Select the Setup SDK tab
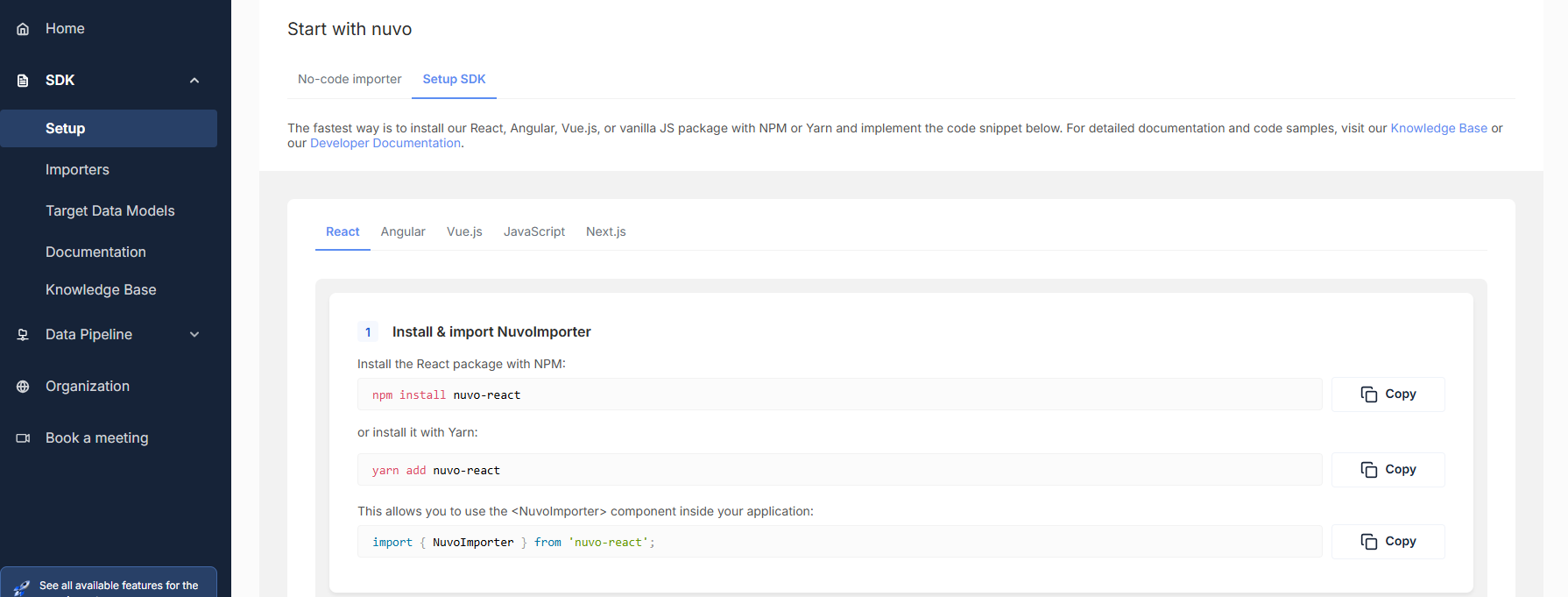The image size is (1568, 597). coord(454,79)
